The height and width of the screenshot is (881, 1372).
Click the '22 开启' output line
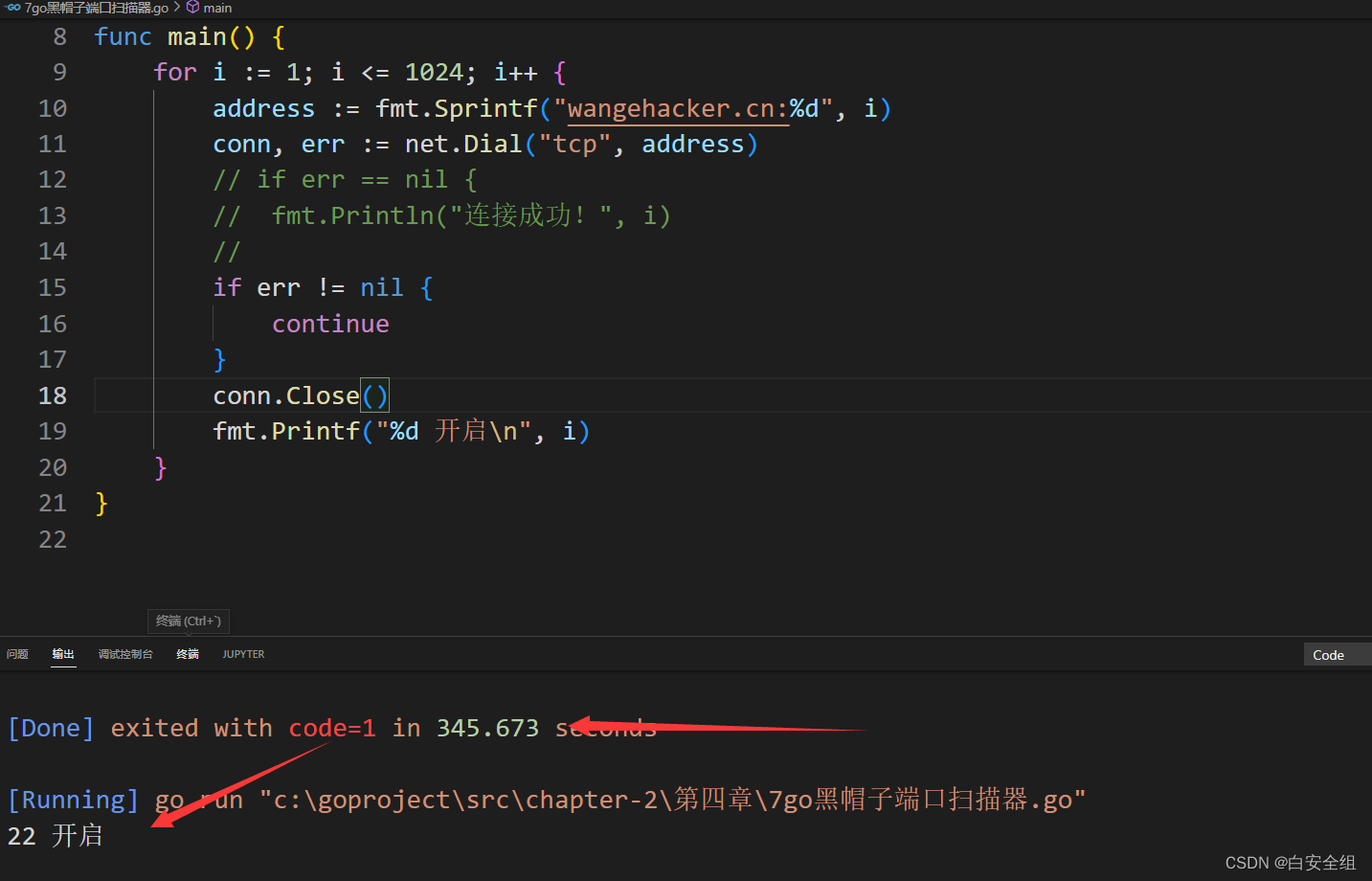[x=55, y=835]
